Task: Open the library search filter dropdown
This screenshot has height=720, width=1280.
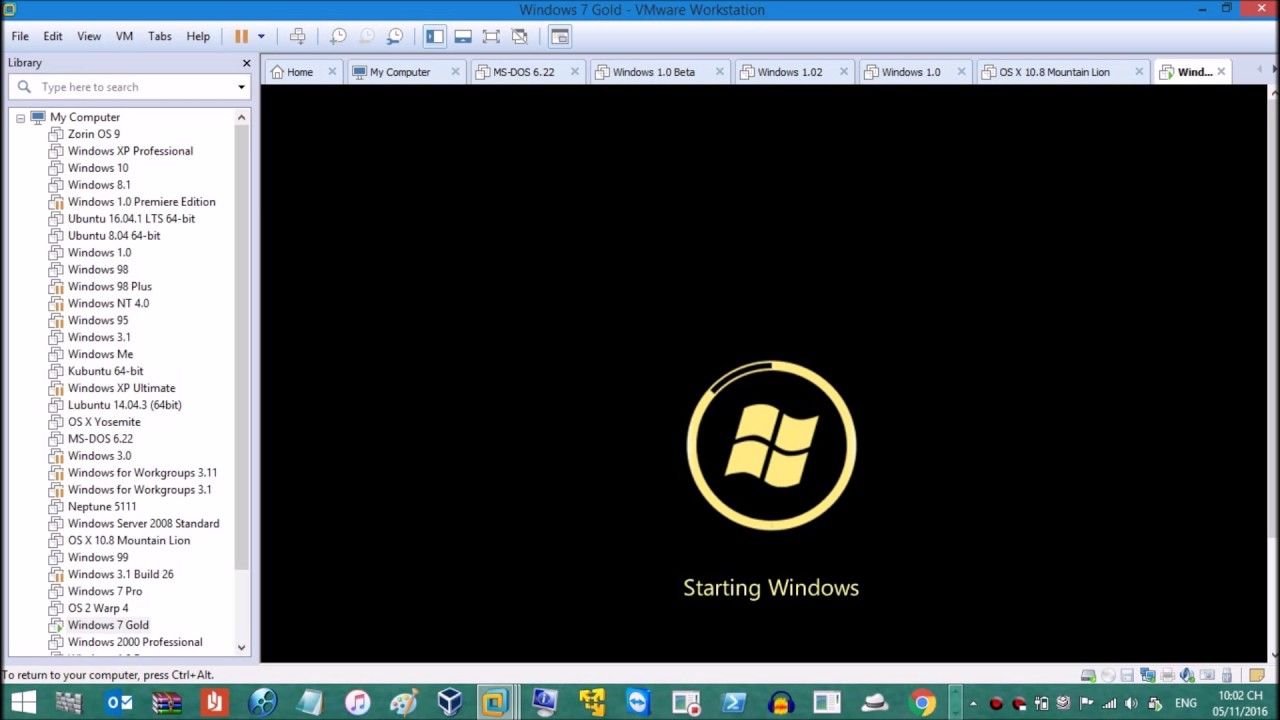Action: point(241,87)
